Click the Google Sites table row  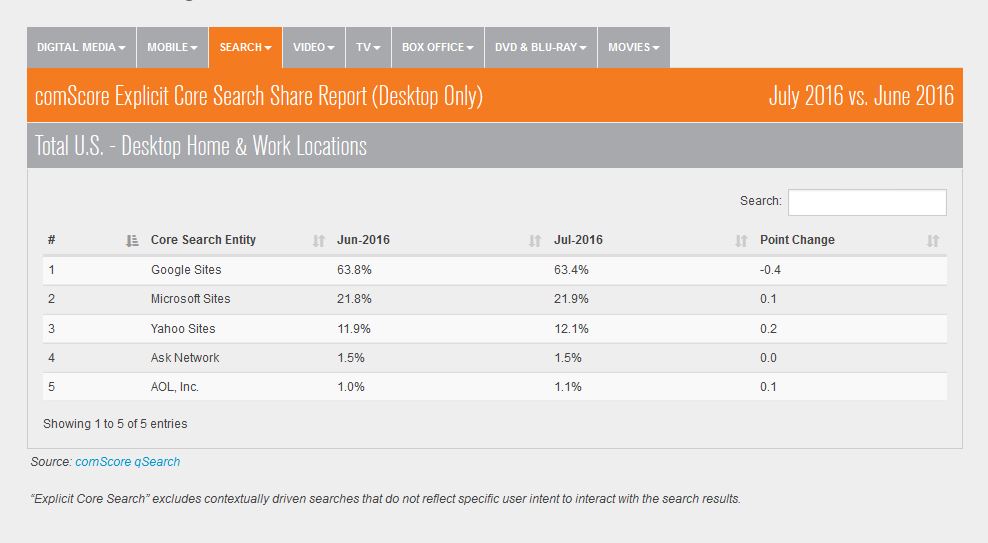(x=186, y=270)
